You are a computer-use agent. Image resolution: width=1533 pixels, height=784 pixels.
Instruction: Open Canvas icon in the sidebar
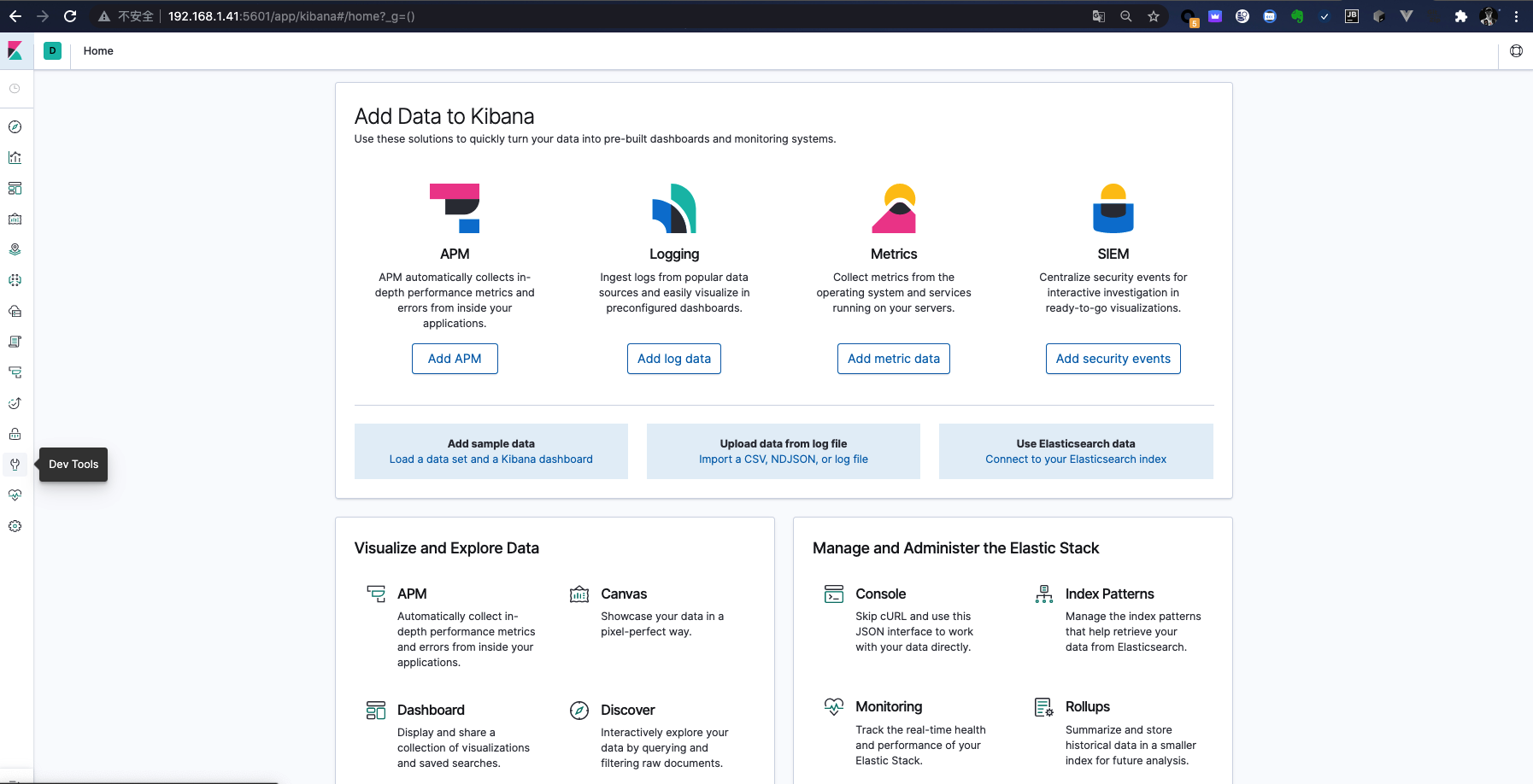(15, 219)
